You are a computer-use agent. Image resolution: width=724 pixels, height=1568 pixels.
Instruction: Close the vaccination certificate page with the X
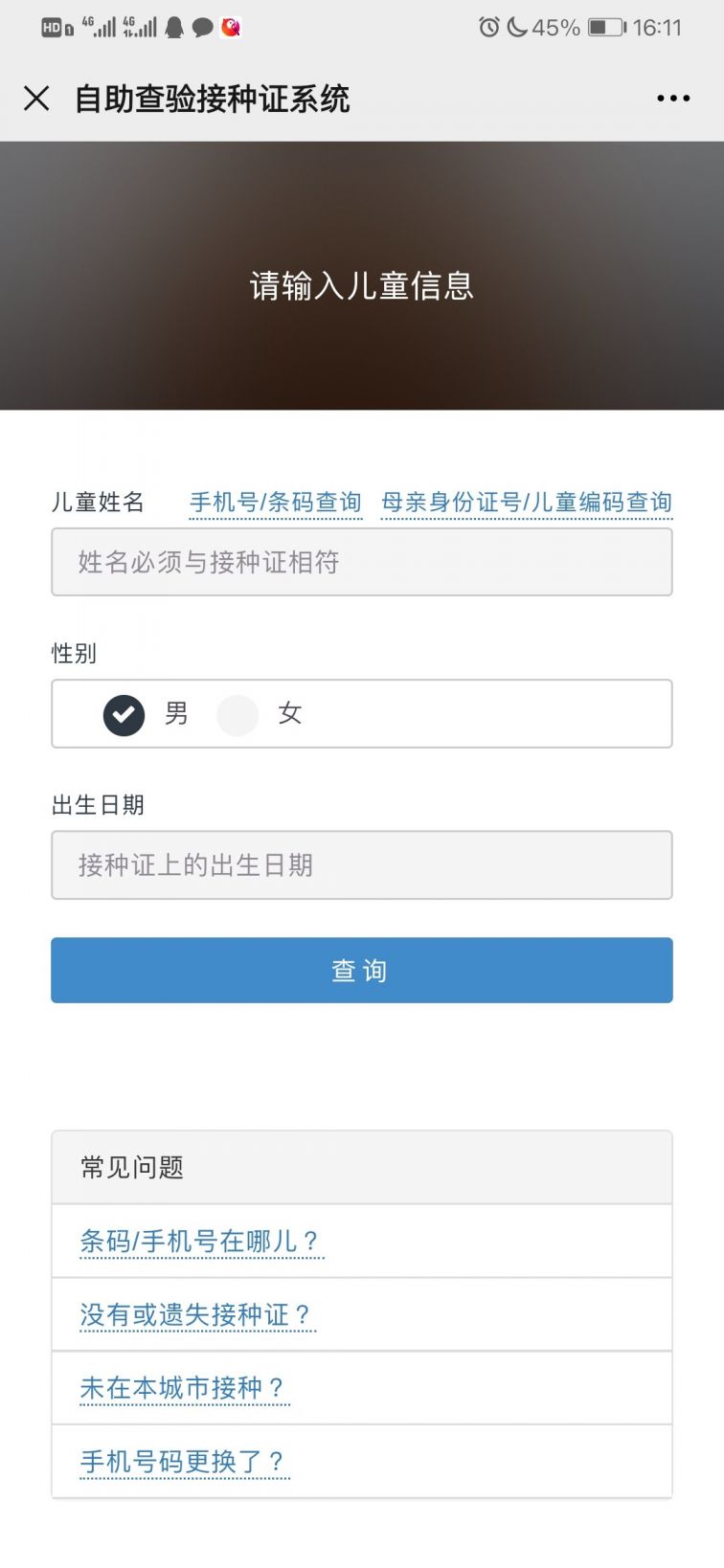point(36,98)
